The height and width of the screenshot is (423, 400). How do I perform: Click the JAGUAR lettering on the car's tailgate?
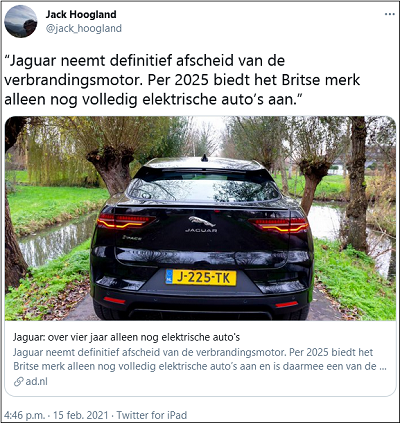coord(201,230)
